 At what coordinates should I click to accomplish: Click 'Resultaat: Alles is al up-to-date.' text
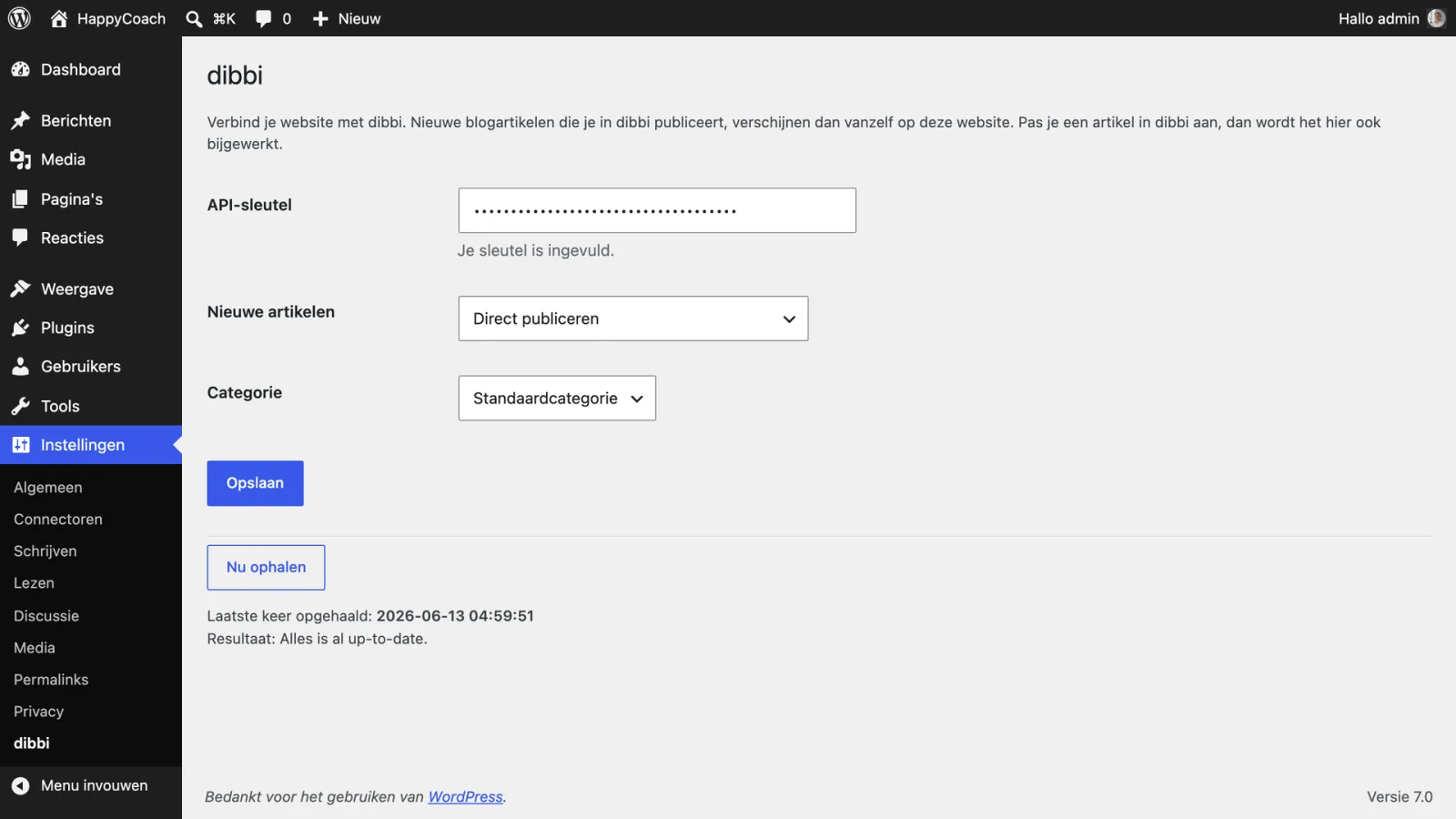317,639
